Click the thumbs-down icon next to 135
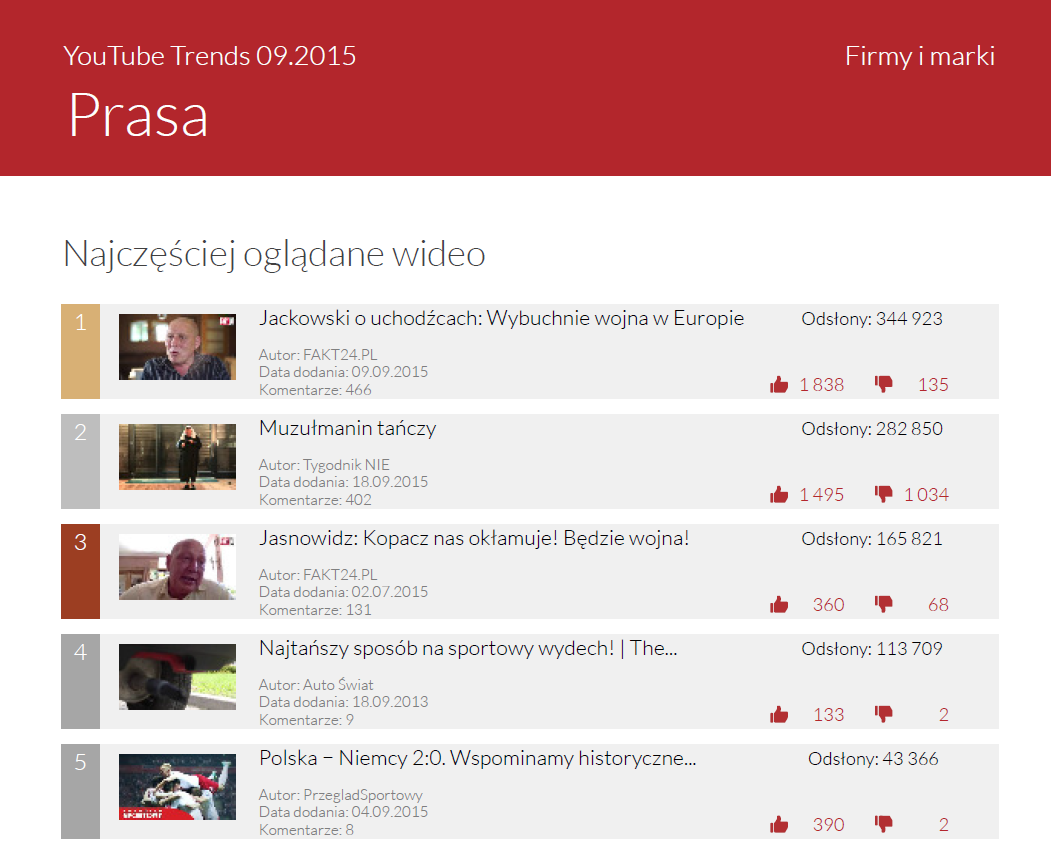Viewport: 1051px width, 847px height. click(x=884, y=383)
